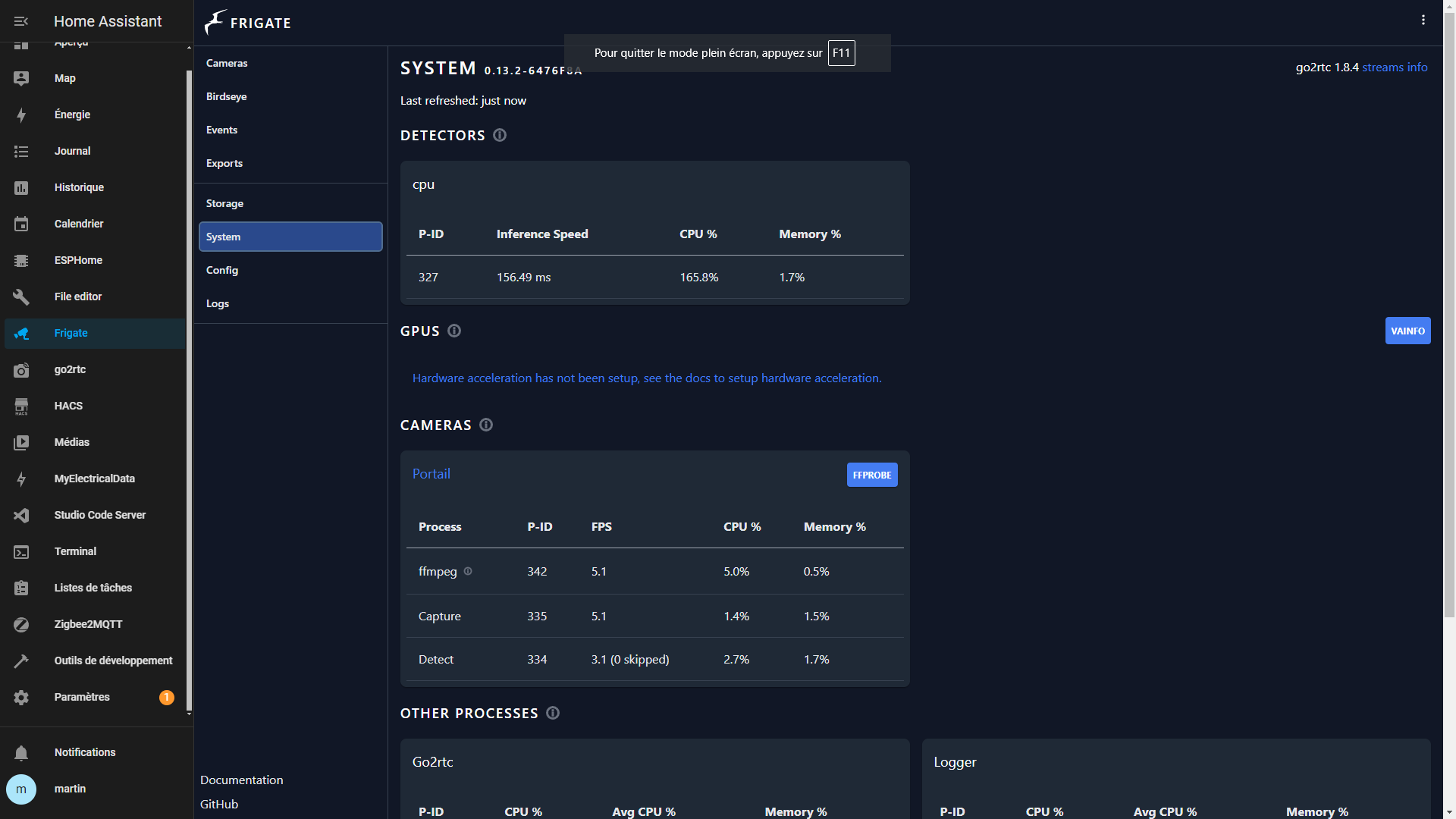
Task: Open the three-dot overflow menu
Action: point(1423,20)
